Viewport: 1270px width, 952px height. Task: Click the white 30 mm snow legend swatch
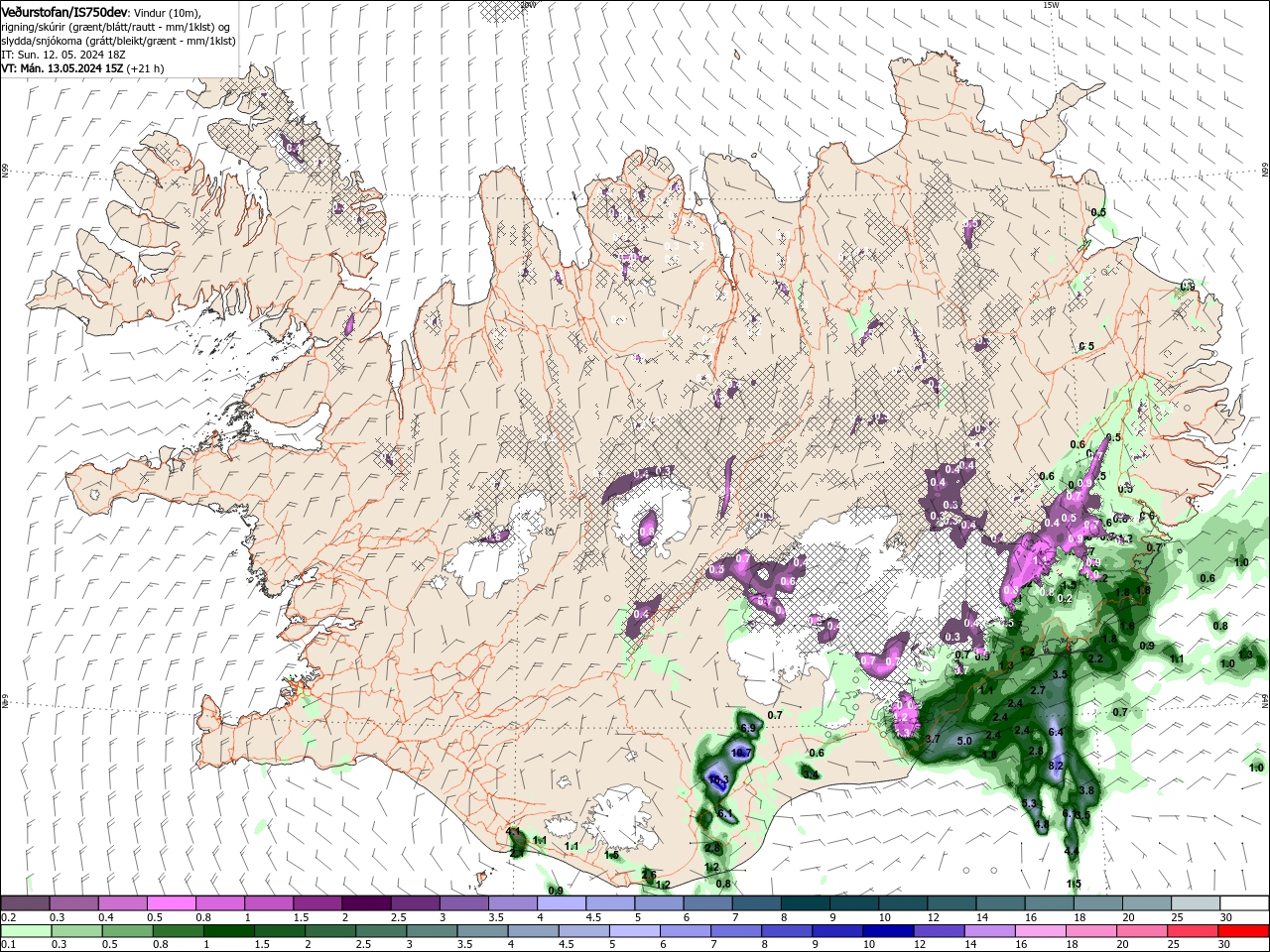[x=1244, y=903]
